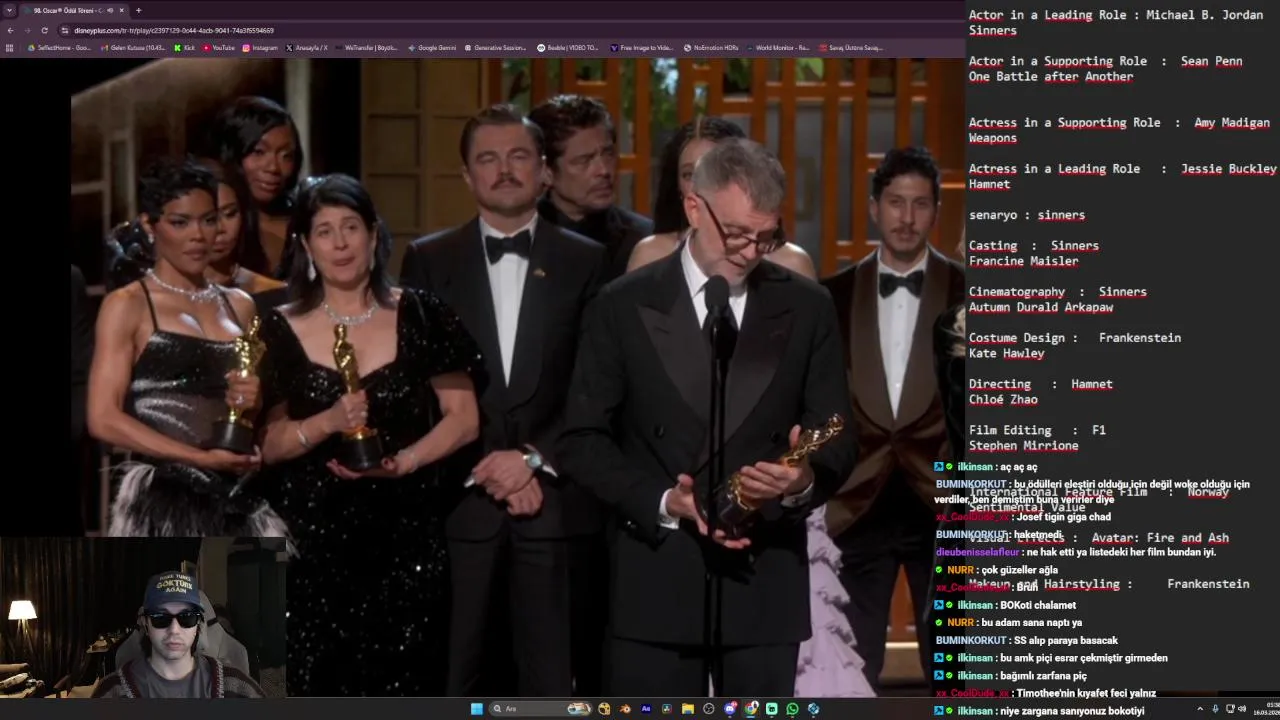Open the Anasayfa / X bookmark
1280x720 pixels.
click(307, 47)
